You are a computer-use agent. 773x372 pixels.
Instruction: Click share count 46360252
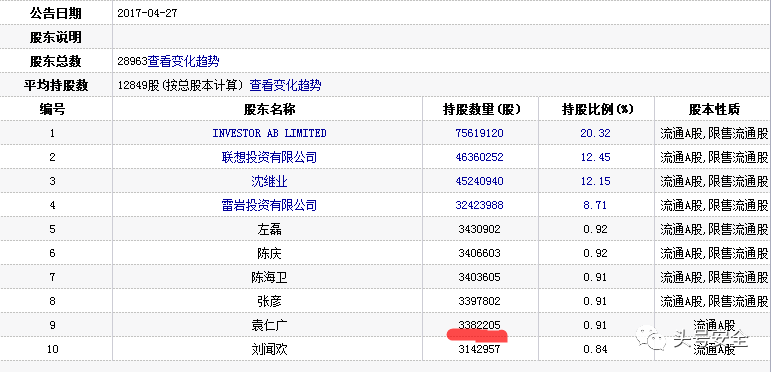tap(480, 157)
